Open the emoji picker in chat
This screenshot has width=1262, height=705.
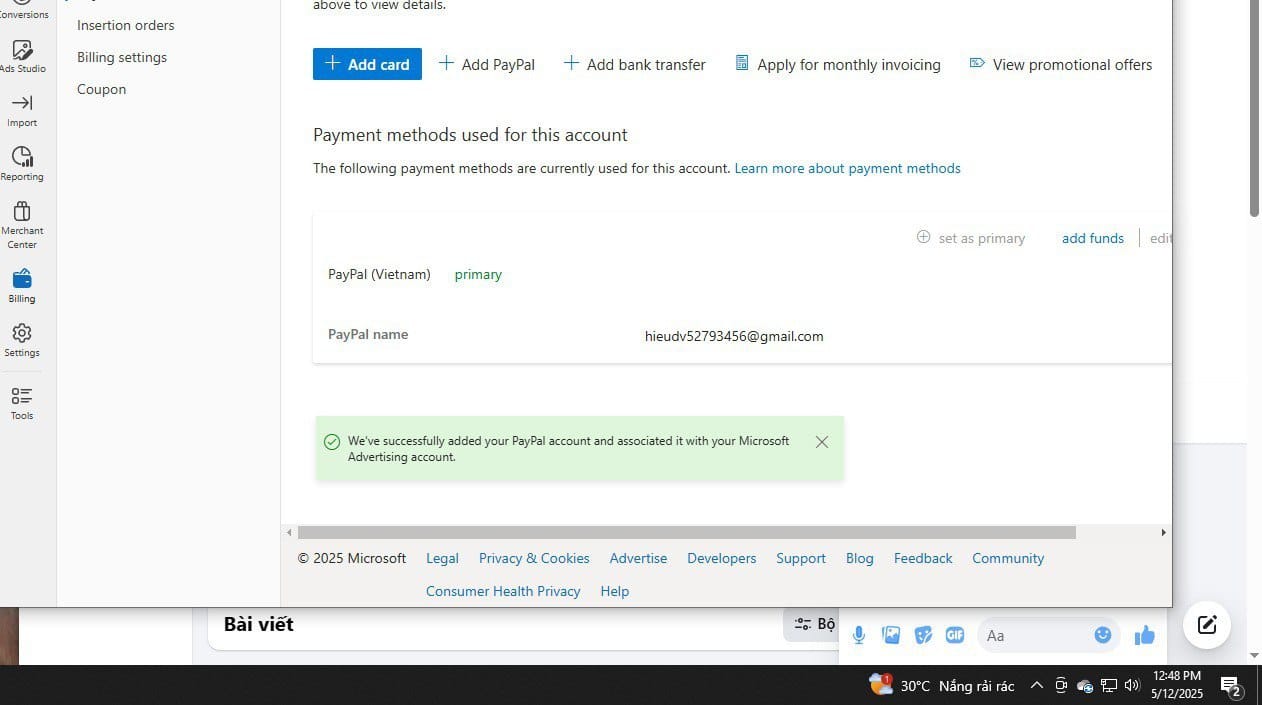[1103, 635]
